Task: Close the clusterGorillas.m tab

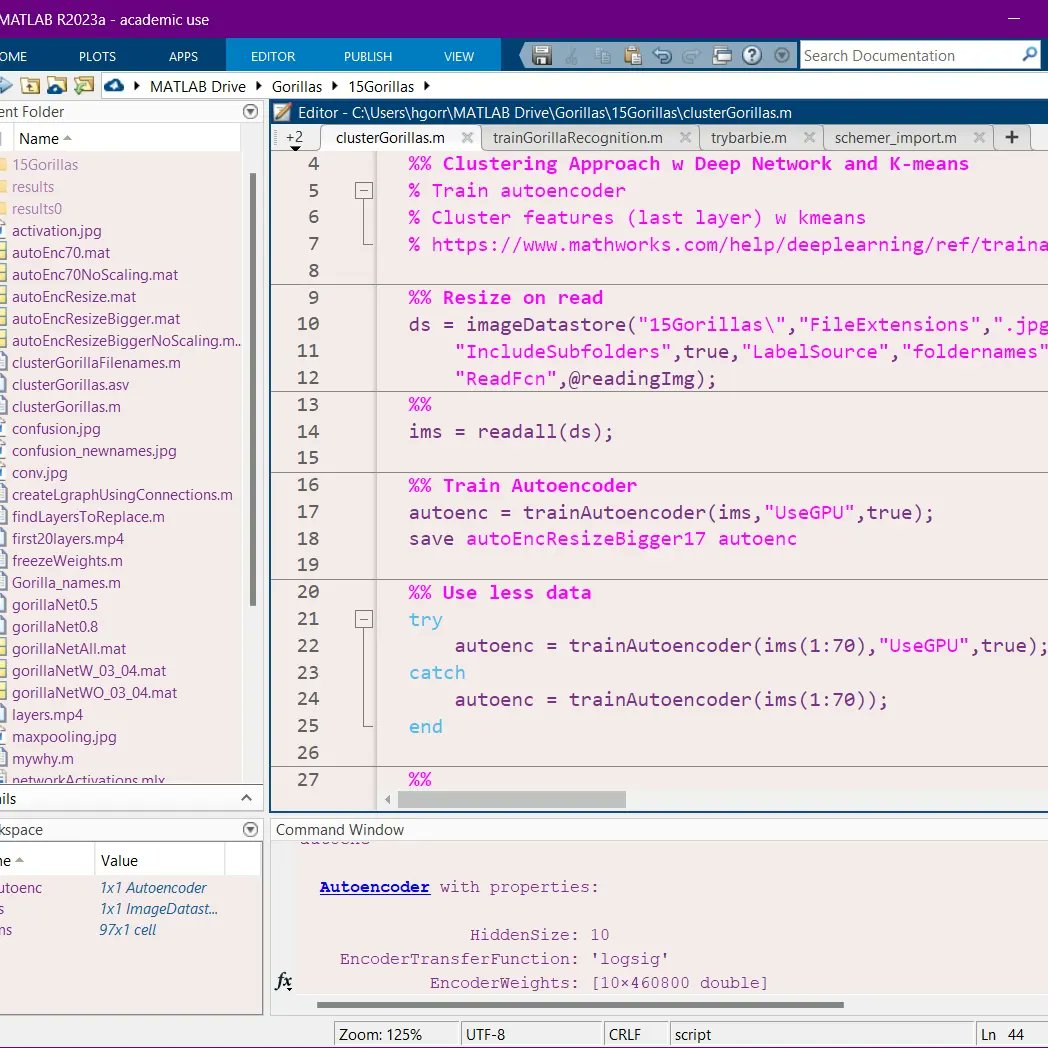Action: pos(467,137)
